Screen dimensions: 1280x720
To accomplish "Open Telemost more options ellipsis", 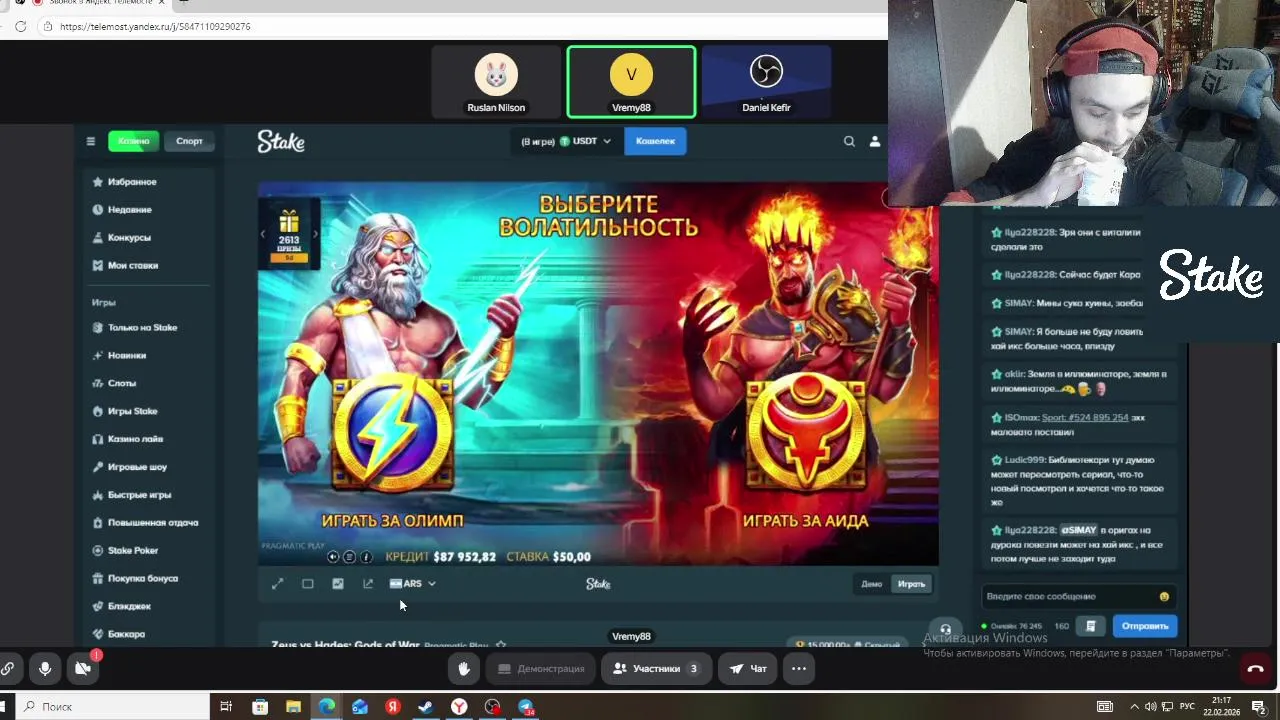I will coord(799,668).
